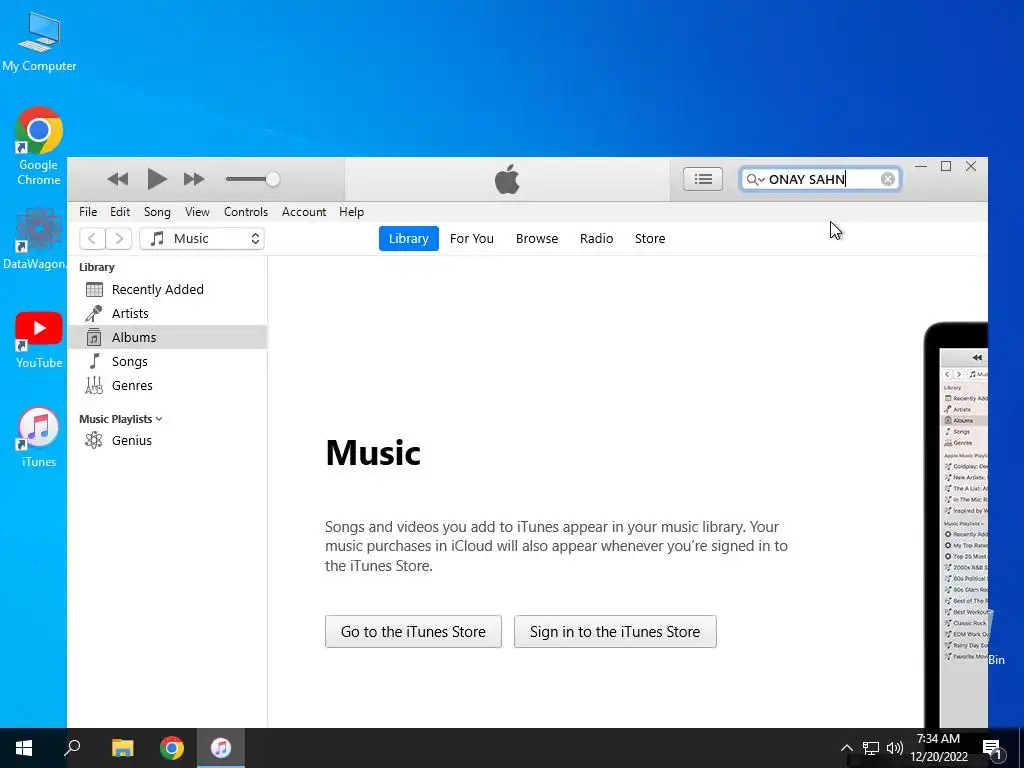1024x768 pixels.
Task: Open the notification center icon
Action: tap(991, 748)
